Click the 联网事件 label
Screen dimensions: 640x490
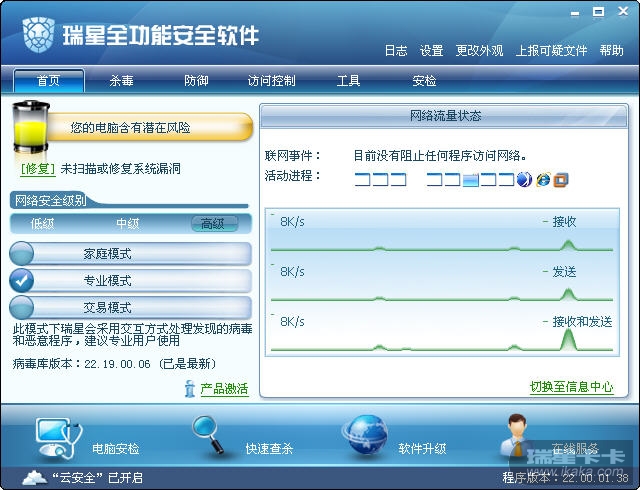[293, 156]
